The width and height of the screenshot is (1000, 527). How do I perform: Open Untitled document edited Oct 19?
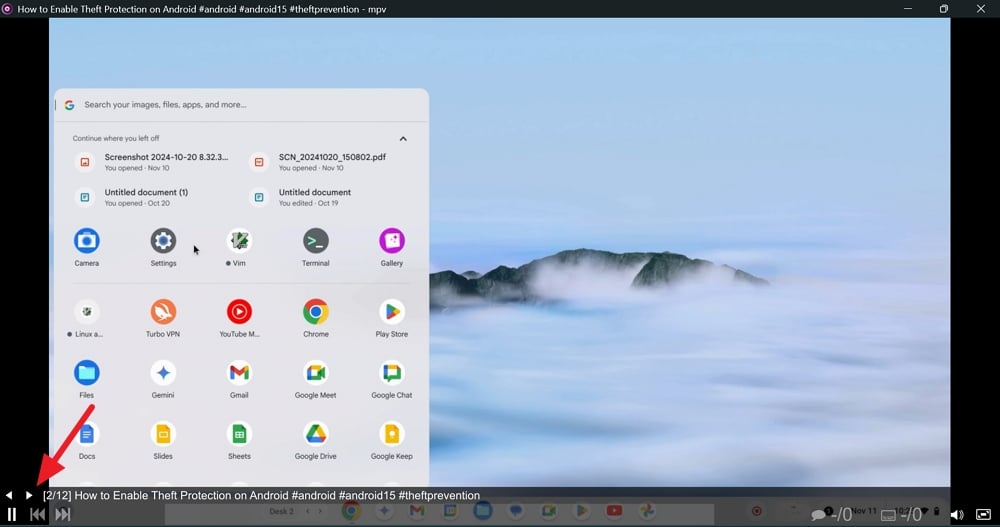point(300,197)
